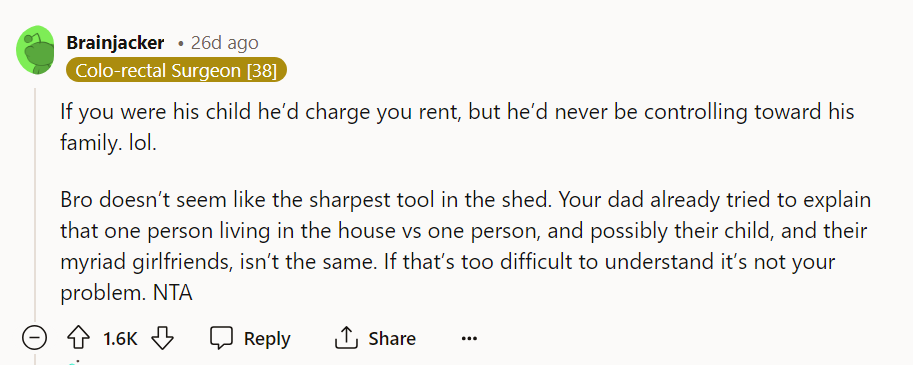This screenshot has width=913, height=365.
Task: Open Brainjacker's green avatar image
Action: (x=35, y=51)
